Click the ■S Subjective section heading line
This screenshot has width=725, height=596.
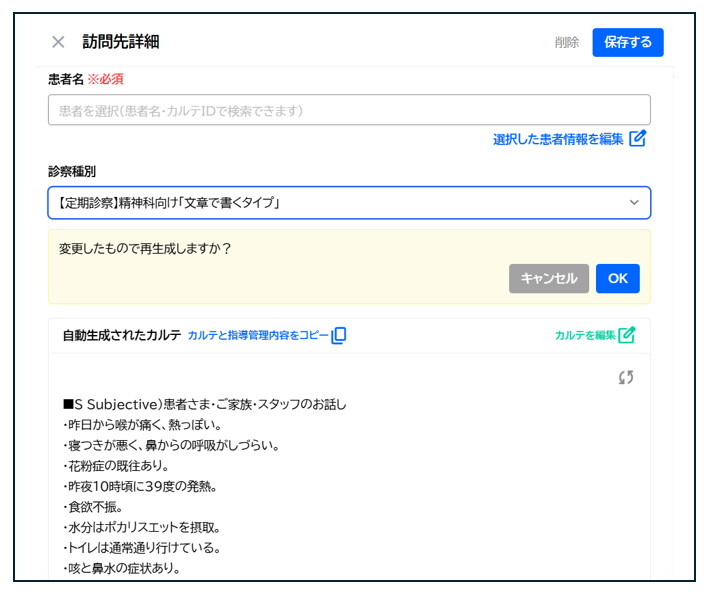(205, 404)
